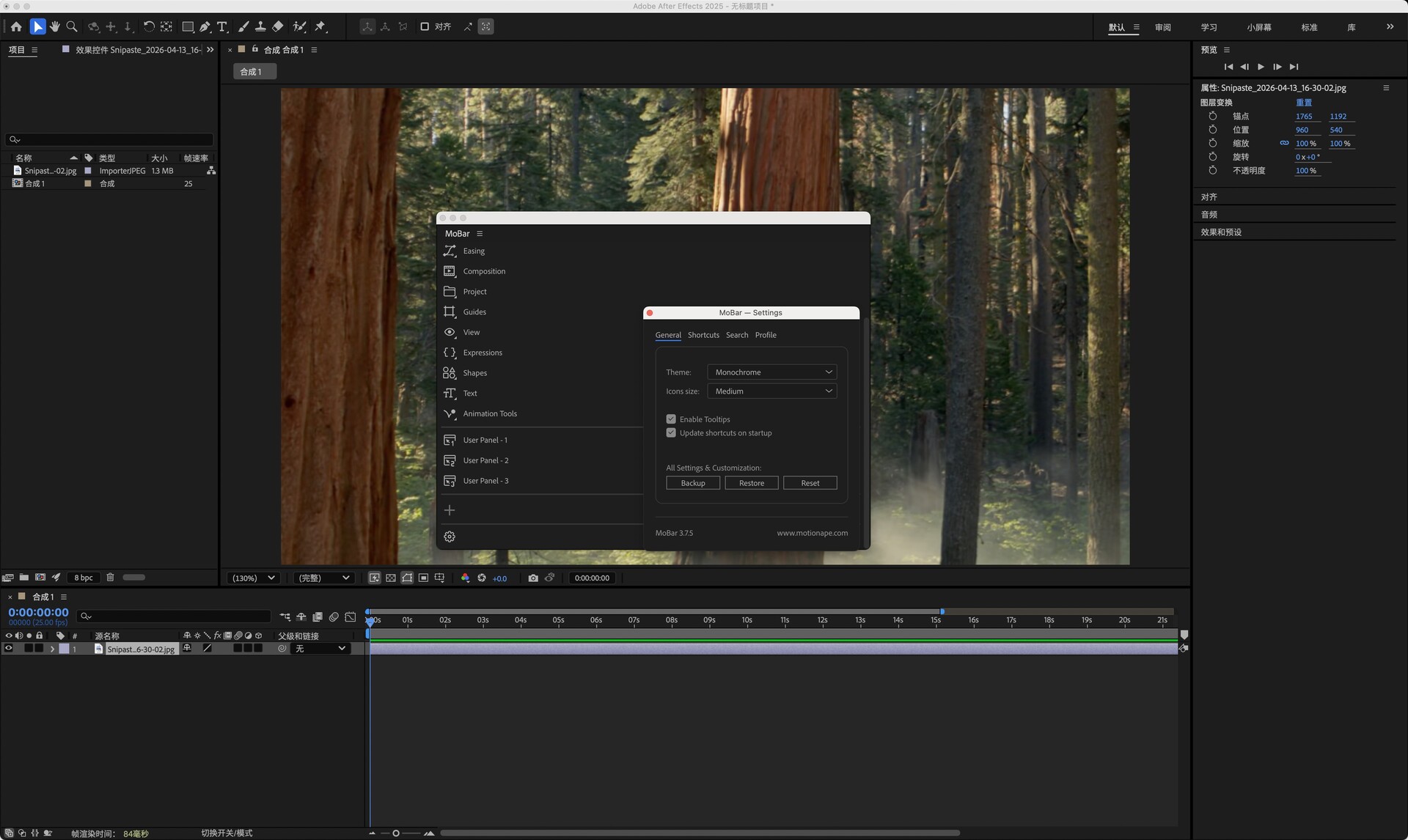Image resolution: width=1408 pixels, height=840 pixels.
Task: Hide the Snipast layer using the eye toggle
Action: [7, 649]
